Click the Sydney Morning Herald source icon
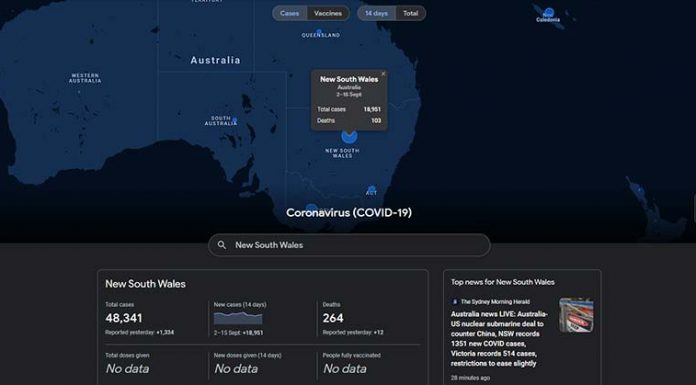The width and height of the screenshot is (696, 385). pos(455,302)
